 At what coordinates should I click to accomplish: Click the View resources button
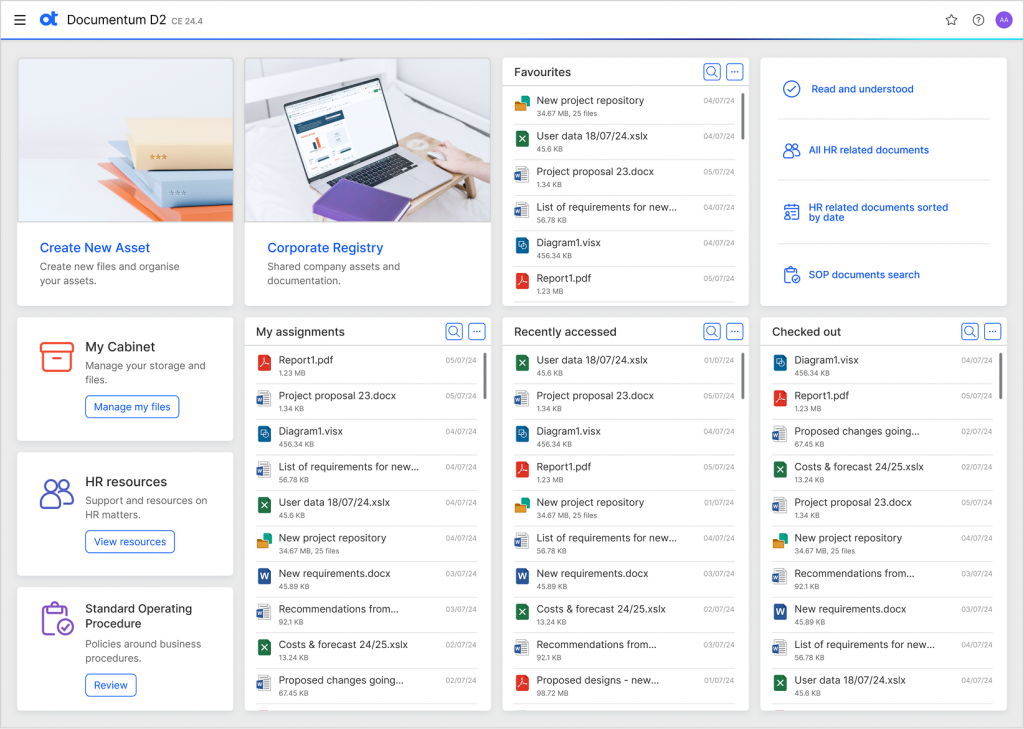tap(130, 542)
